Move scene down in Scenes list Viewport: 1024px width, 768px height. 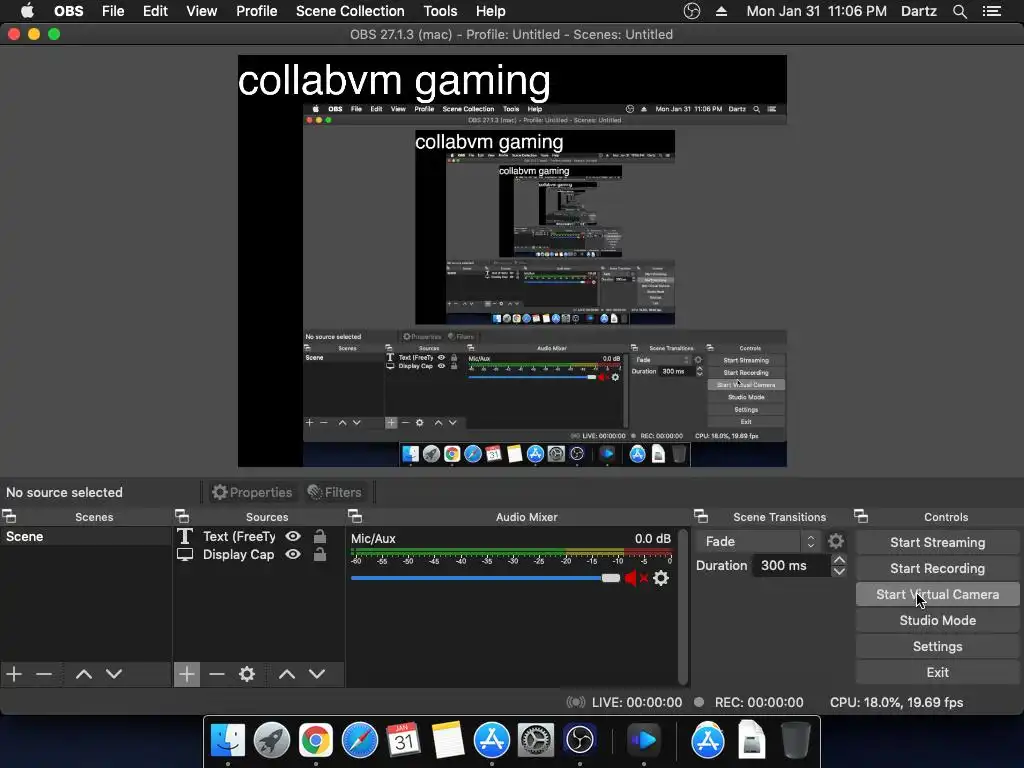point(114,674)
